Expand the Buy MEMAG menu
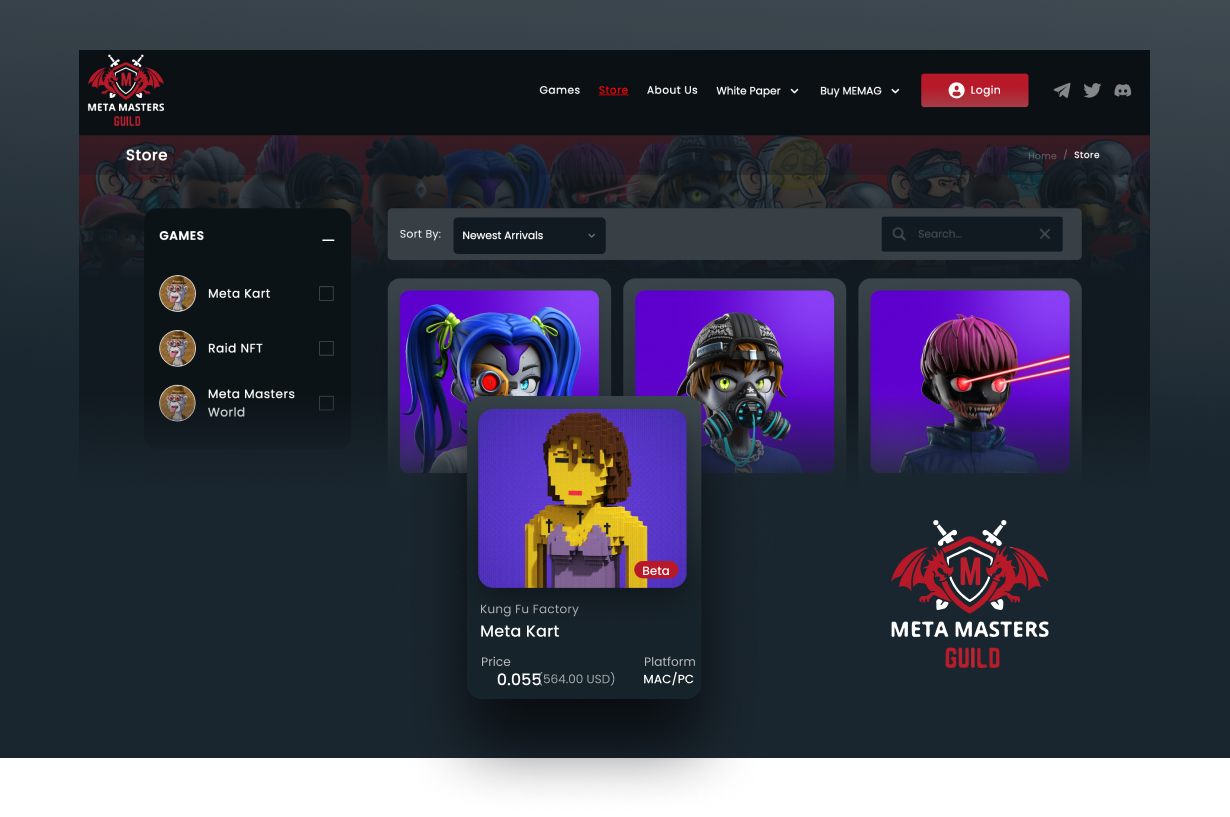The height and width of the screenshot is (817, 1230). pyautogui.click(x=860, y=91)
